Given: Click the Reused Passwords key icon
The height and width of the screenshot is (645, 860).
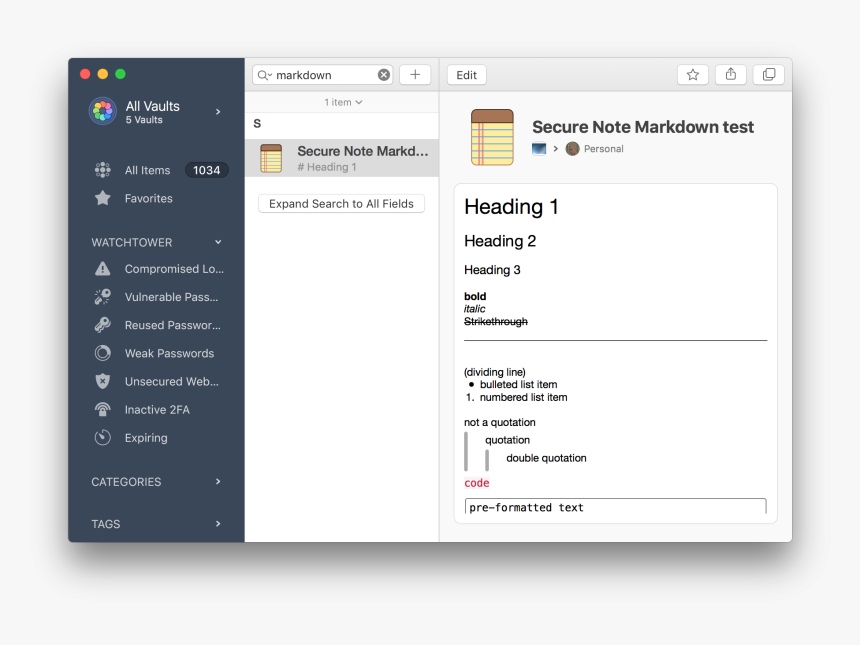Looking at the screenshot, I should (x=102, y=325).
